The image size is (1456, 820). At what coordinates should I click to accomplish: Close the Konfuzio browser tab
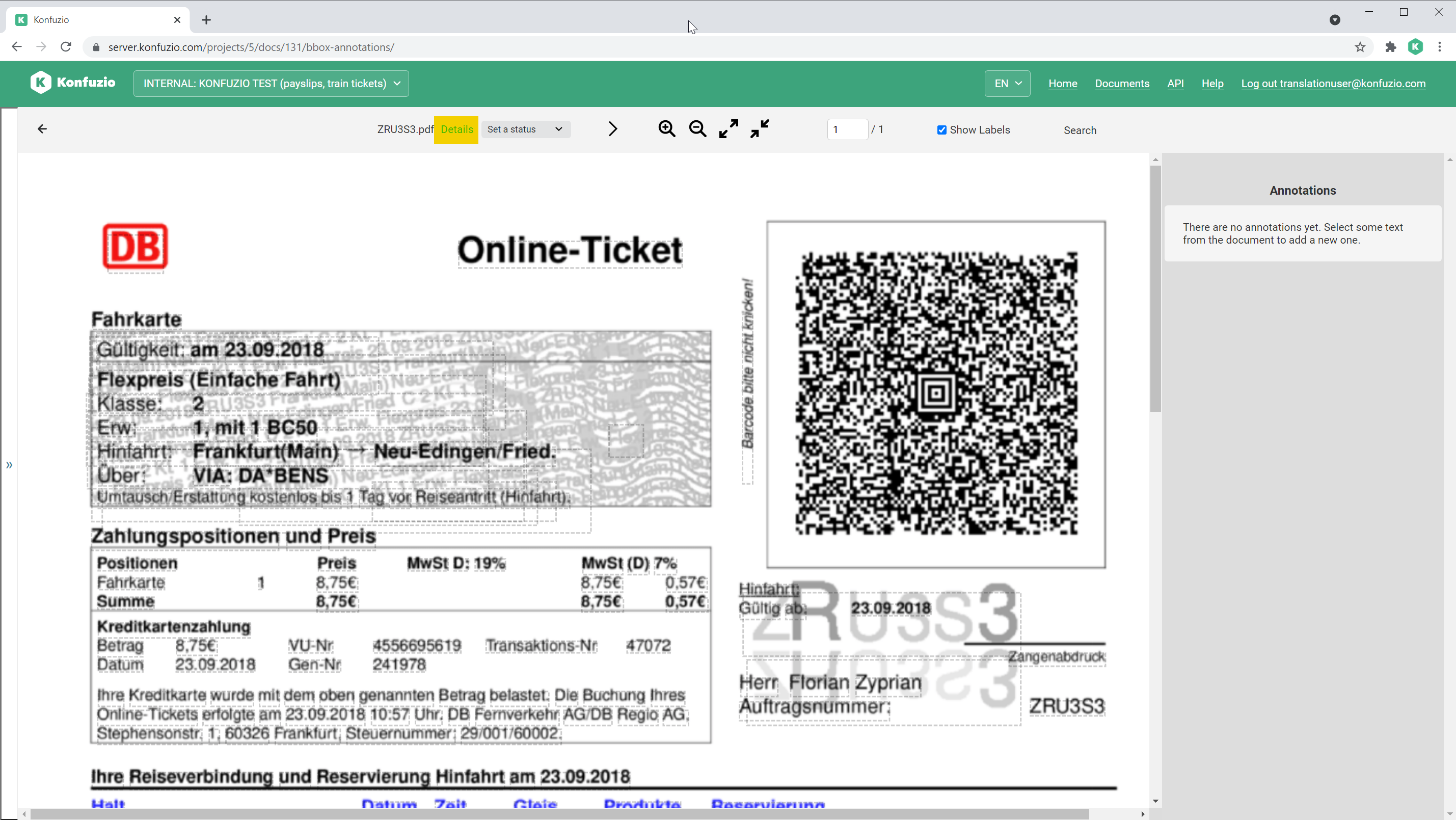click(x=177, y=20)
